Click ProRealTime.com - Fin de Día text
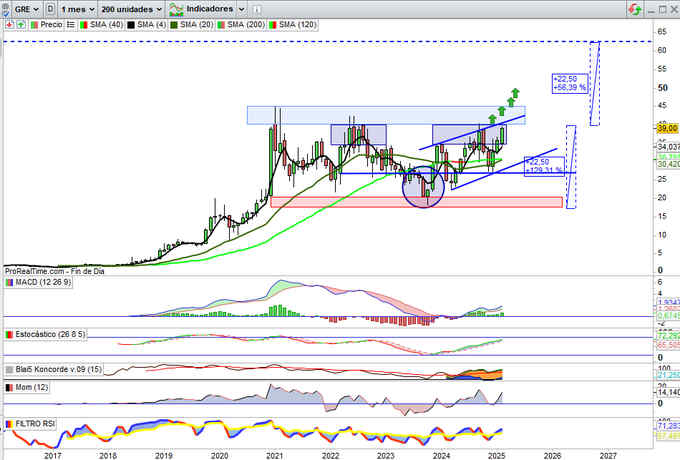The image size is (680, 460). (x=55, y=271)
